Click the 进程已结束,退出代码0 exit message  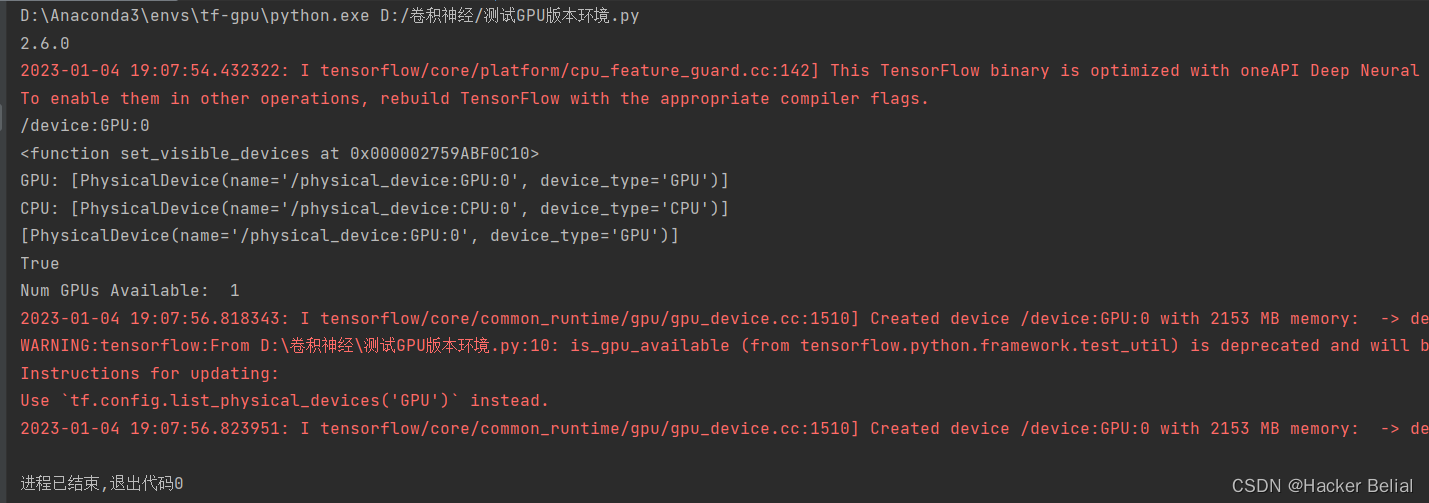[102, 484]
